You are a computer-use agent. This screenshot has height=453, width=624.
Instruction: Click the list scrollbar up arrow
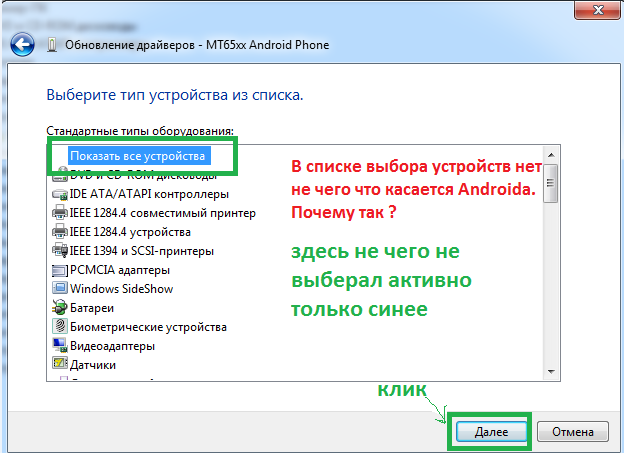click(x=551, y=155)
